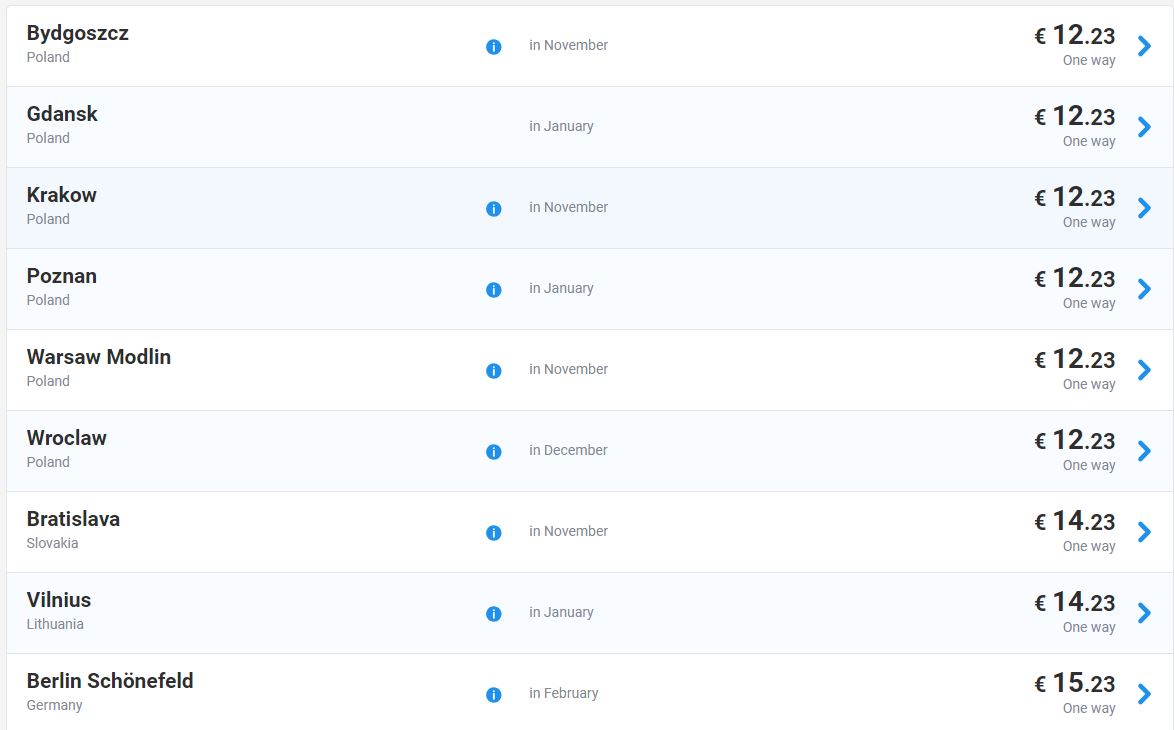Open info icon for Poznan flight

[x=493, y=290]
